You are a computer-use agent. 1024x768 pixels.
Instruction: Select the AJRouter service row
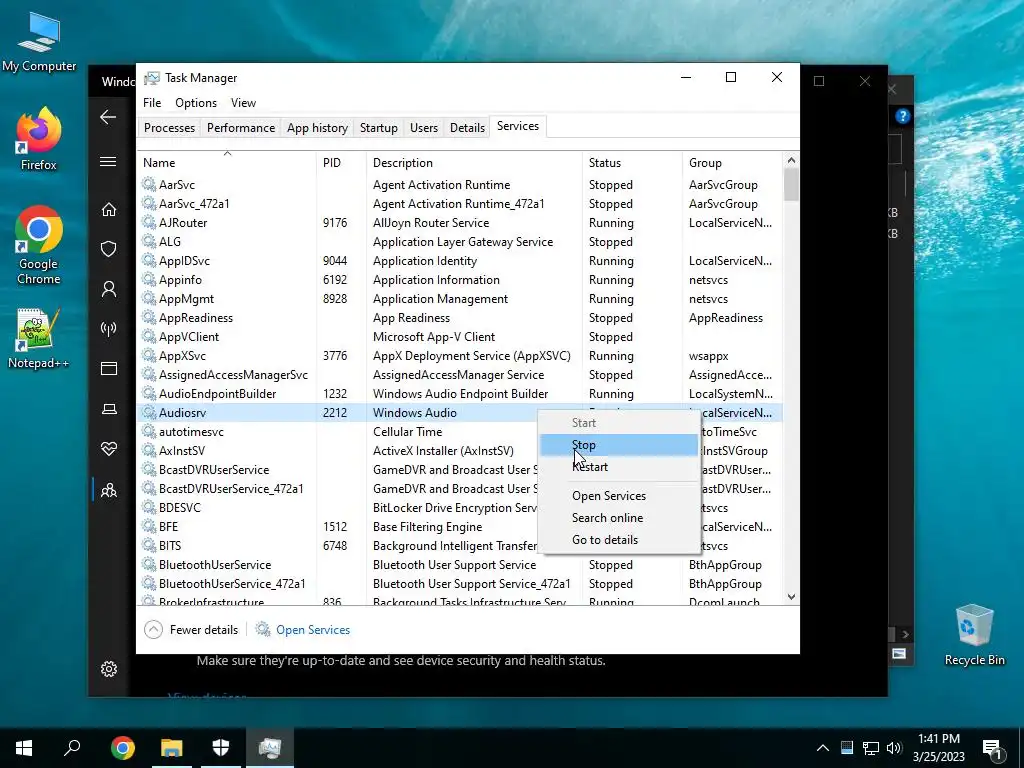[460, 223]
